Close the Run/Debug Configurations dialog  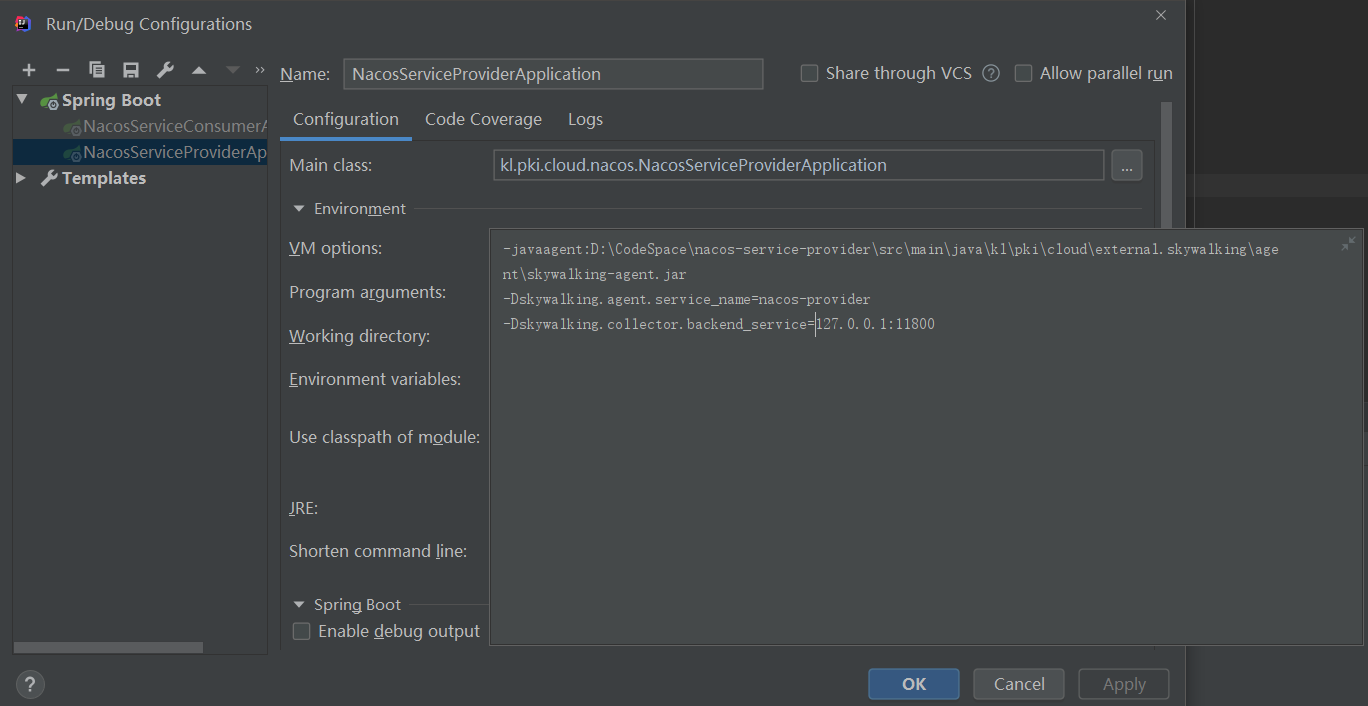coord(1161,15)
